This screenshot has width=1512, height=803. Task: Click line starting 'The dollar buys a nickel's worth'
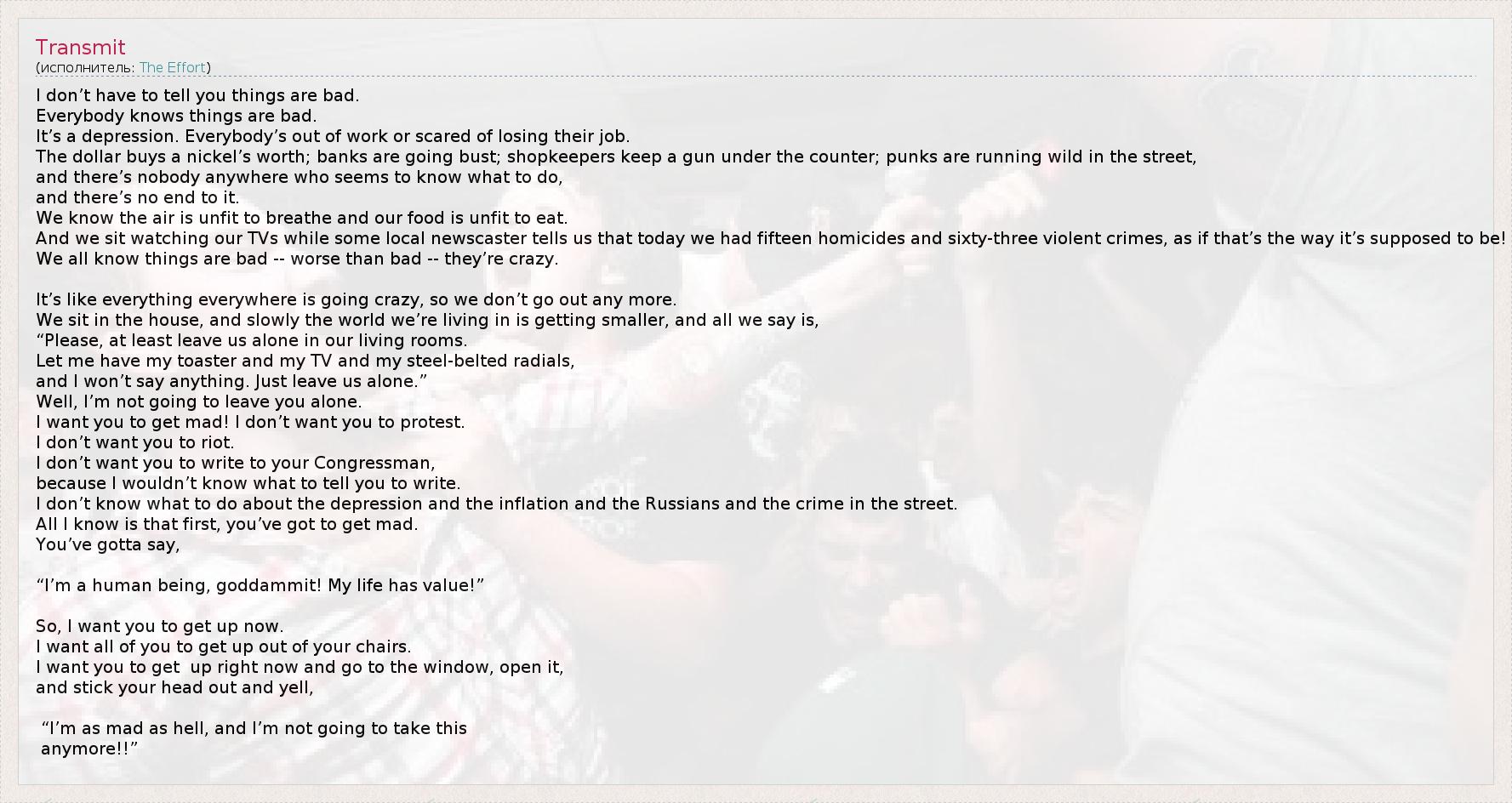click(x=615, y=157)
